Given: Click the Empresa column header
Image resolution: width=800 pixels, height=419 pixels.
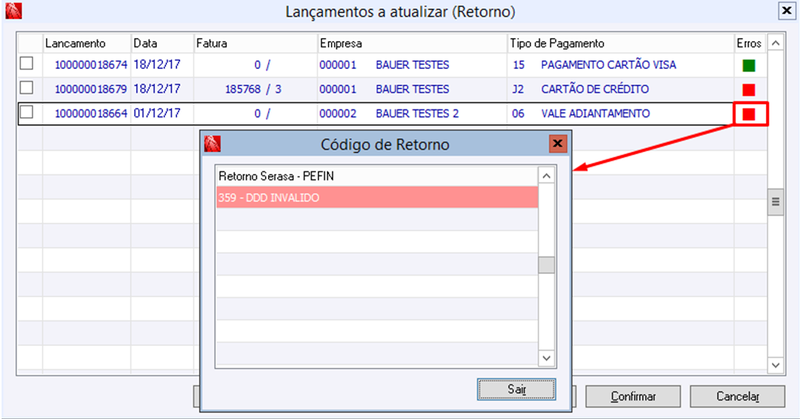Looking at the screenshot, I should [x=412, y=43].
